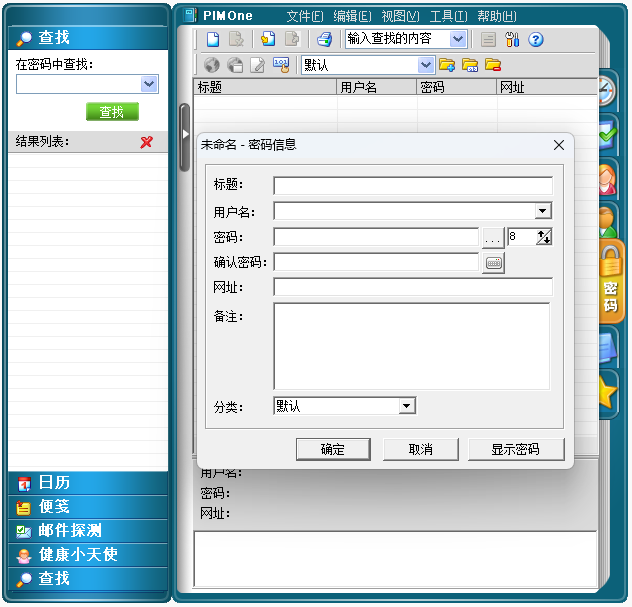
Task: Sort by the 标题 column header
Action: click(x=265, y=87)
